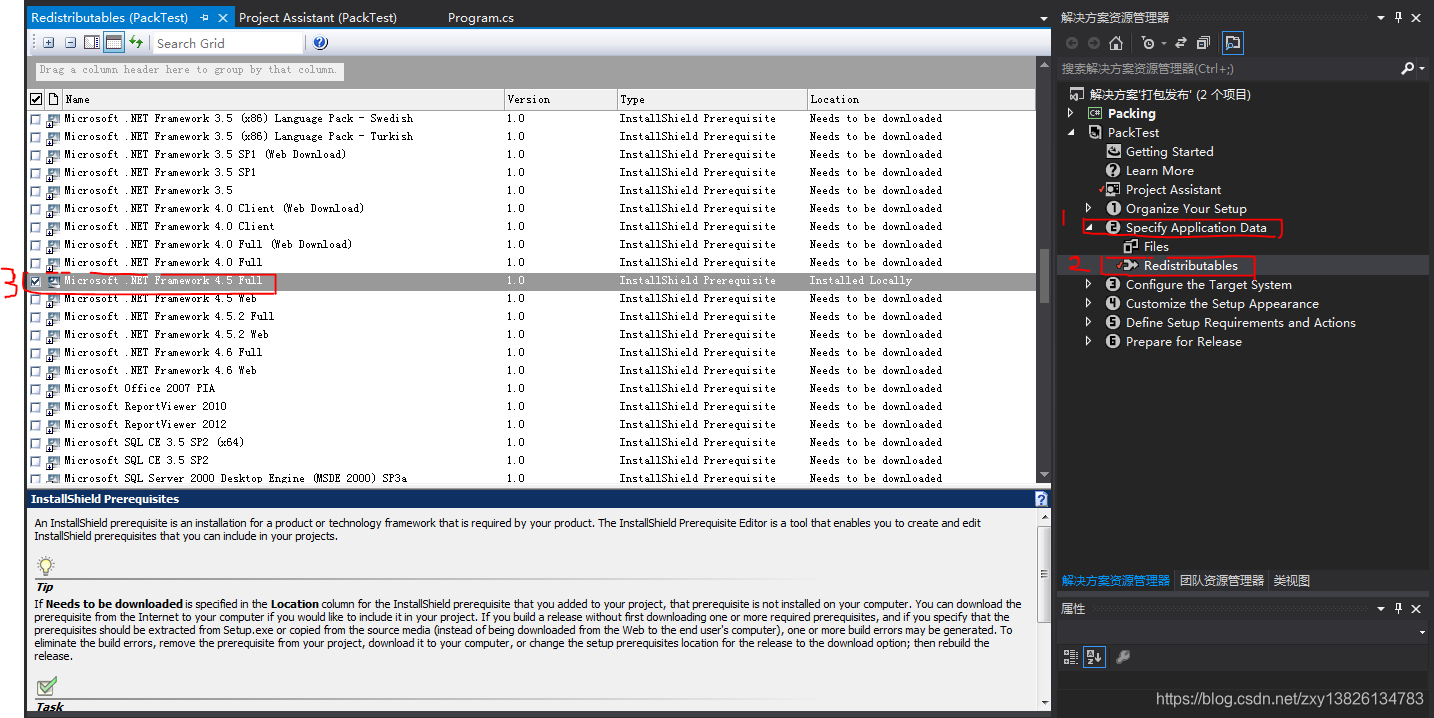Pin the Solution Explorer panel
The image size is (1434, 718).
coord(1400,18)
